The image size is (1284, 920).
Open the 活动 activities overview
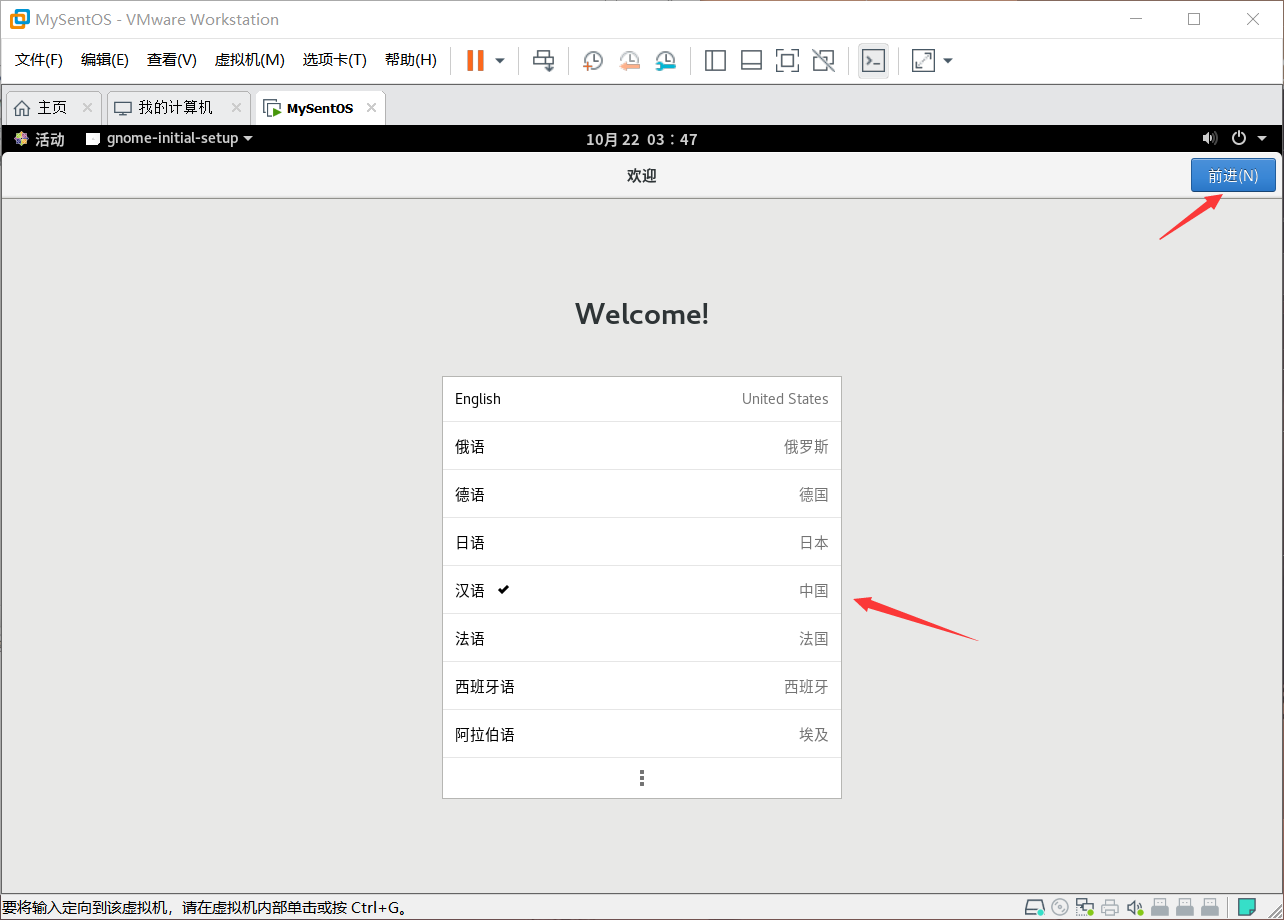[39, 139]
